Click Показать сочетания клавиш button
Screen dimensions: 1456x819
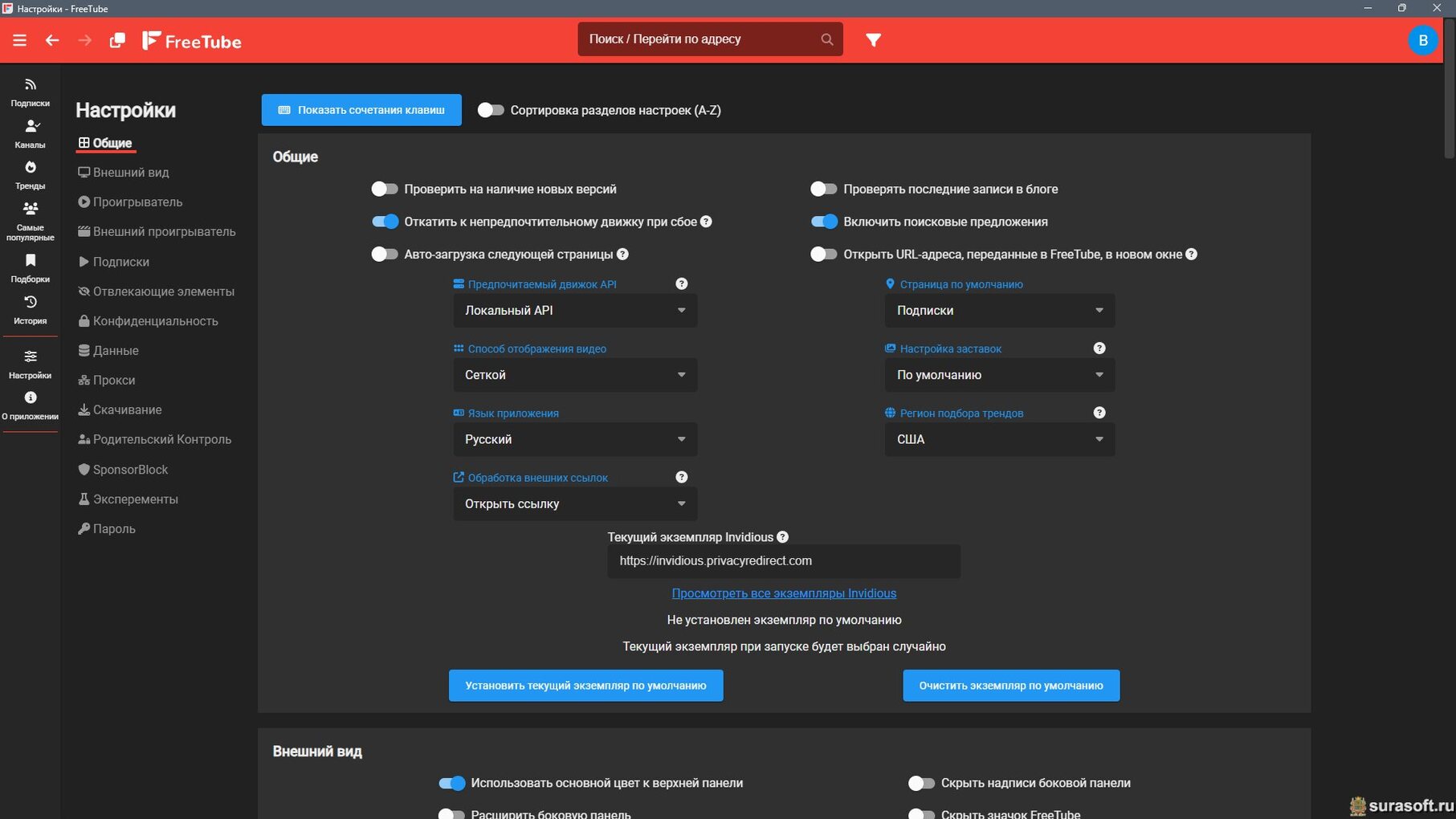361,110
